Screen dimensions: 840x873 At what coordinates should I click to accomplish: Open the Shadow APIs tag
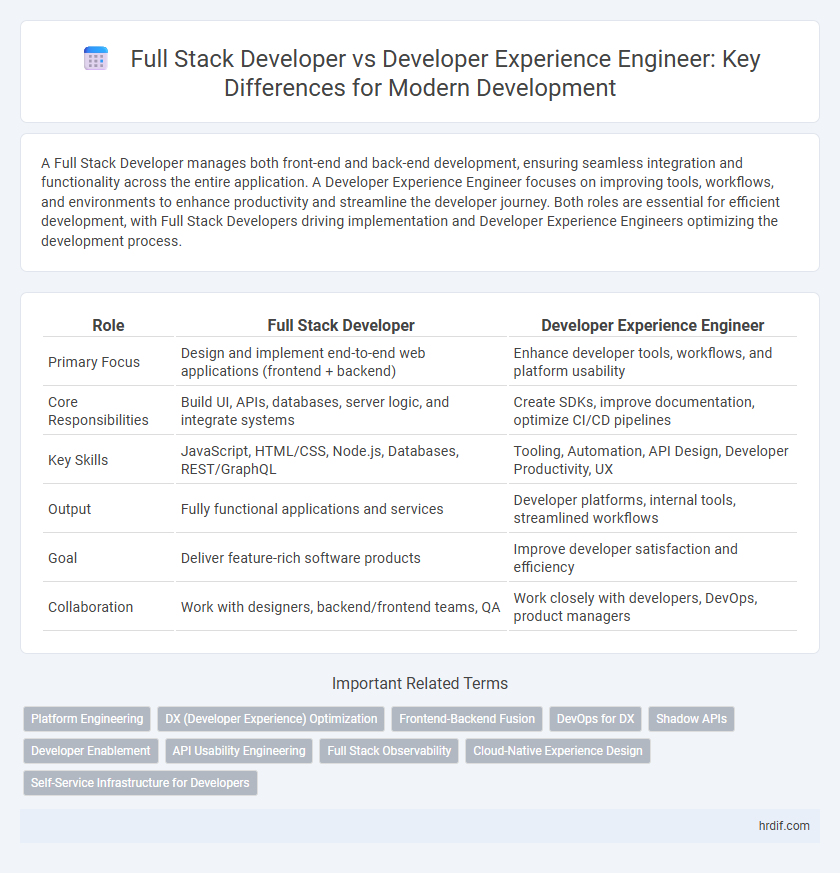(x=691, y=719)
